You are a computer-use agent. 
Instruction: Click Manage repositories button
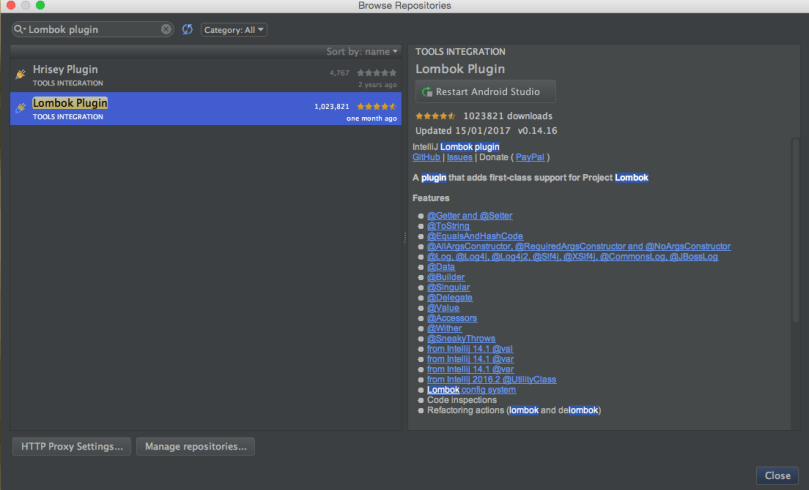point(195,446)
